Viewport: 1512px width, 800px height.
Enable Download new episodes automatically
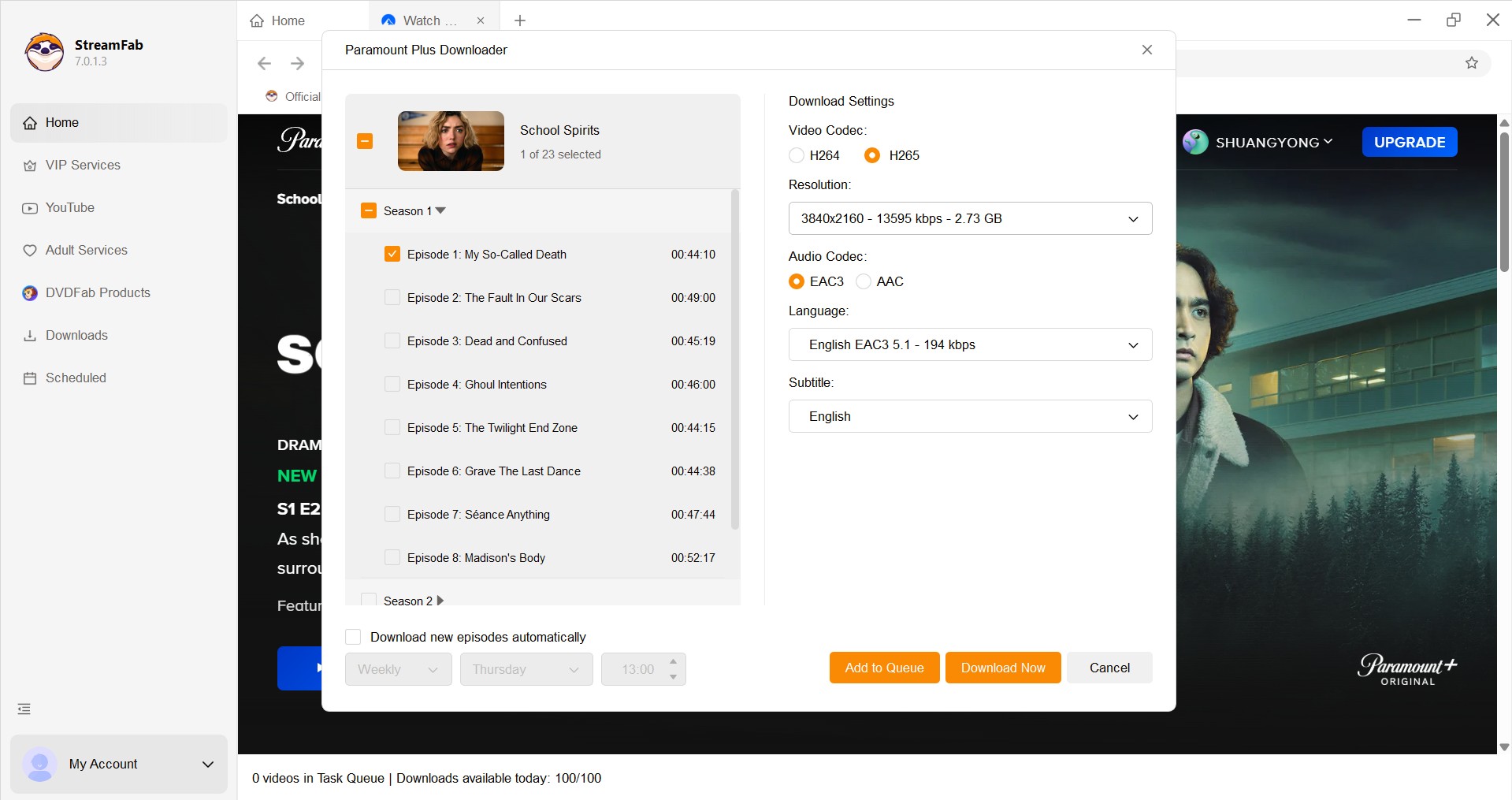[354, 637]
